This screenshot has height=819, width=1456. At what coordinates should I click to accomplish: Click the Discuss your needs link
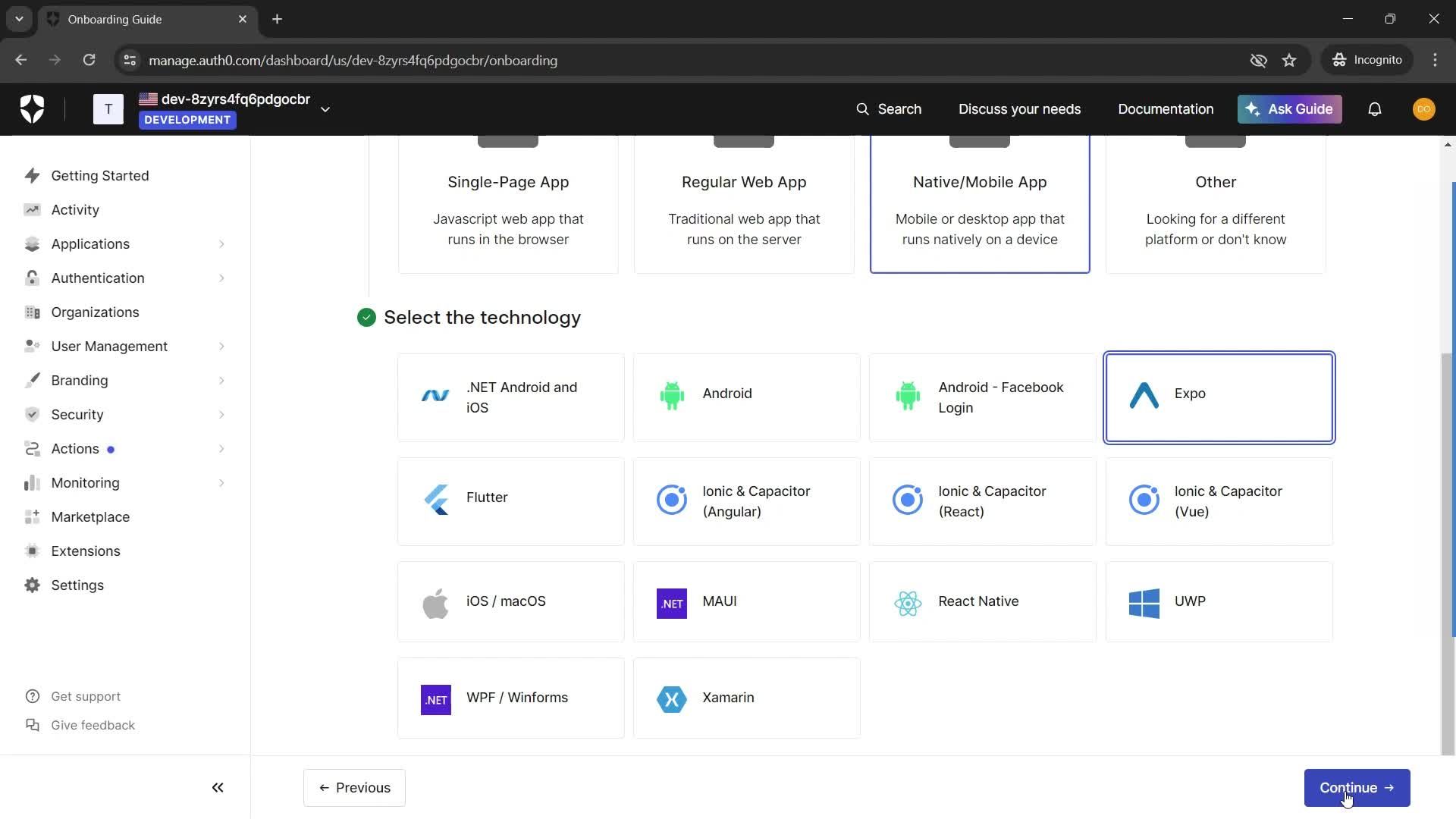pyautogui.click(x=1019, y=109)
